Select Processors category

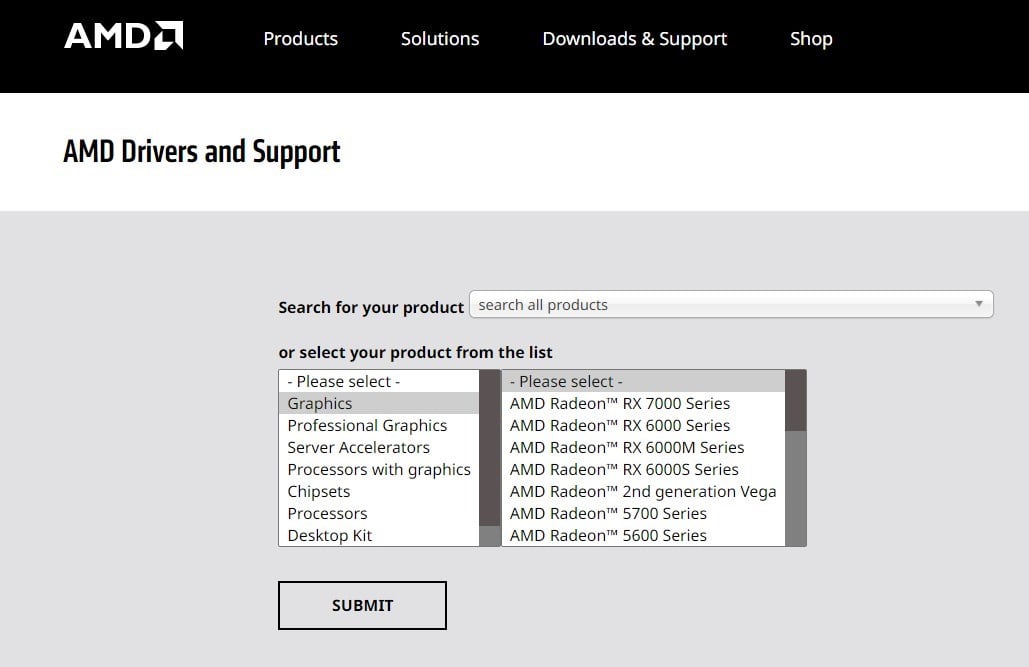coord(379,513)
